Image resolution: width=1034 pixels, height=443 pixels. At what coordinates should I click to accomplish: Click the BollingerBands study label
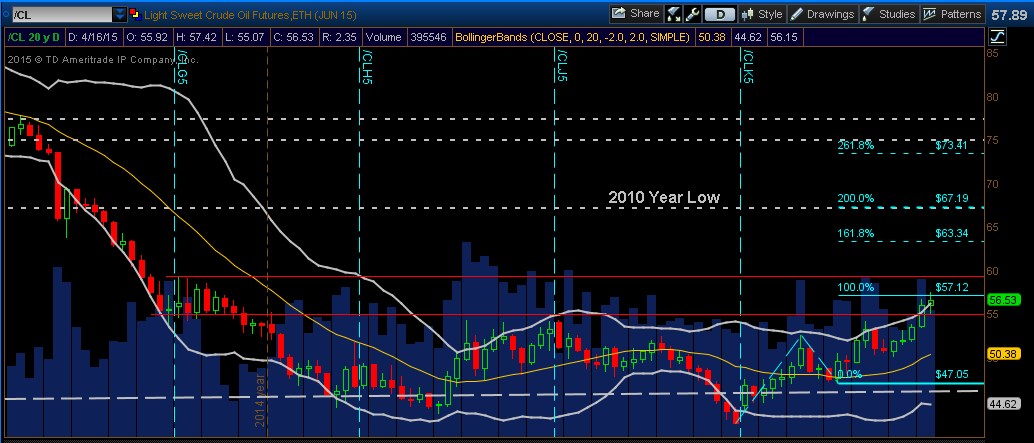572,38
